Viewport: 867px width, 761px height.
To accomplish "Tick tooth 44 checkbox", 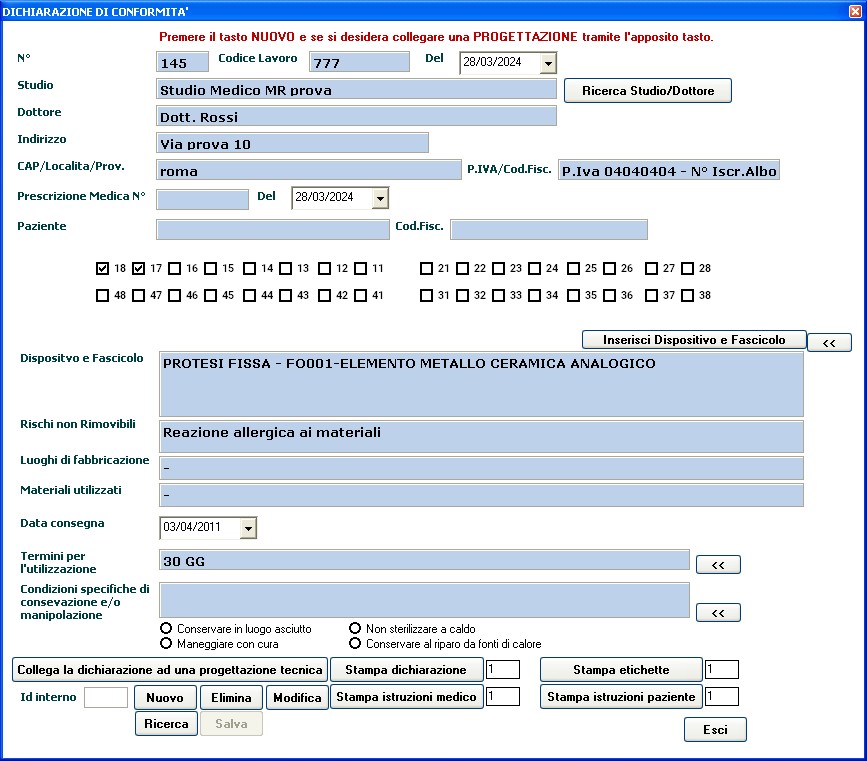I will pos(249,295).
